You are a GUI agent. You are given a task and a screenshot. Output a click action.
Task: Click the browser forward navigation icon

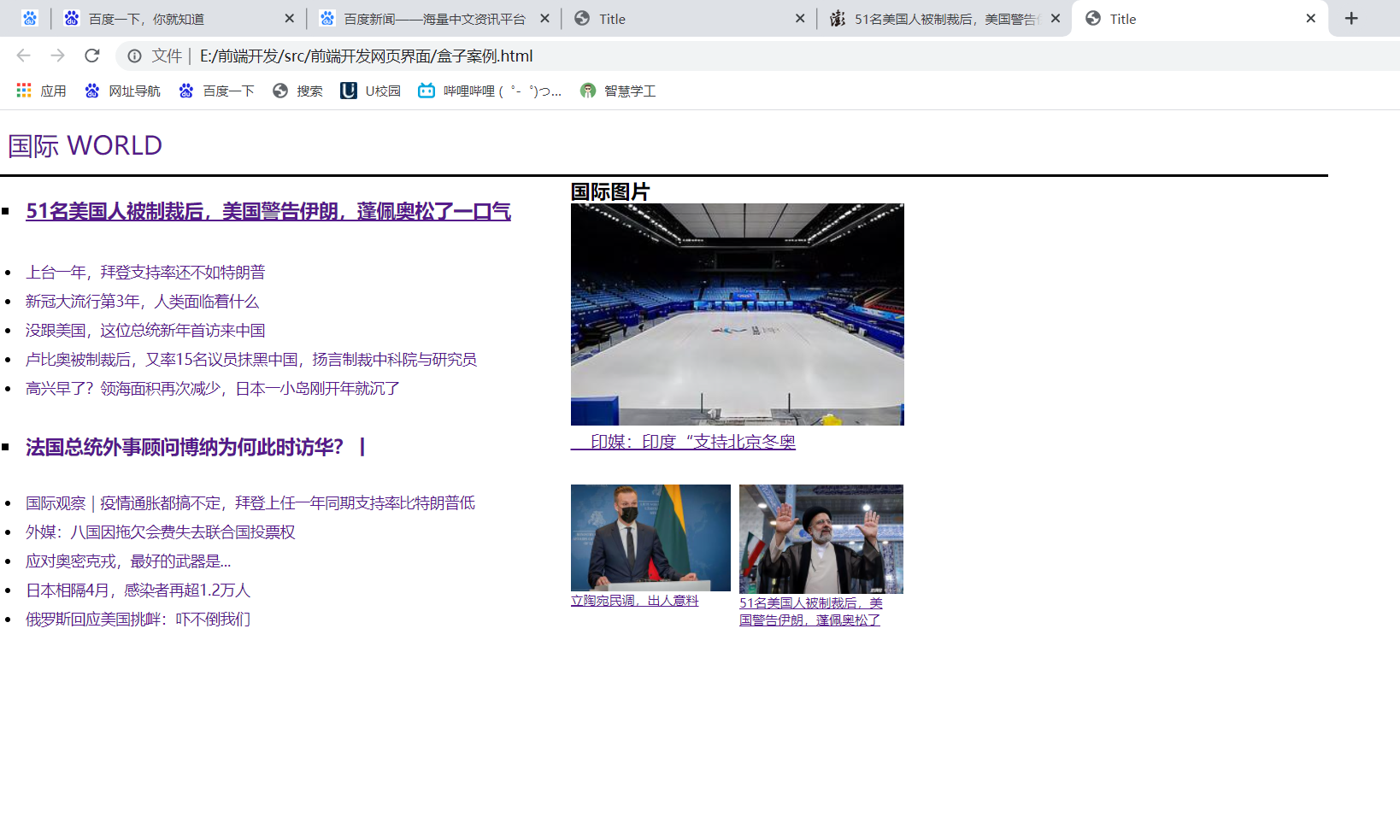57,56
